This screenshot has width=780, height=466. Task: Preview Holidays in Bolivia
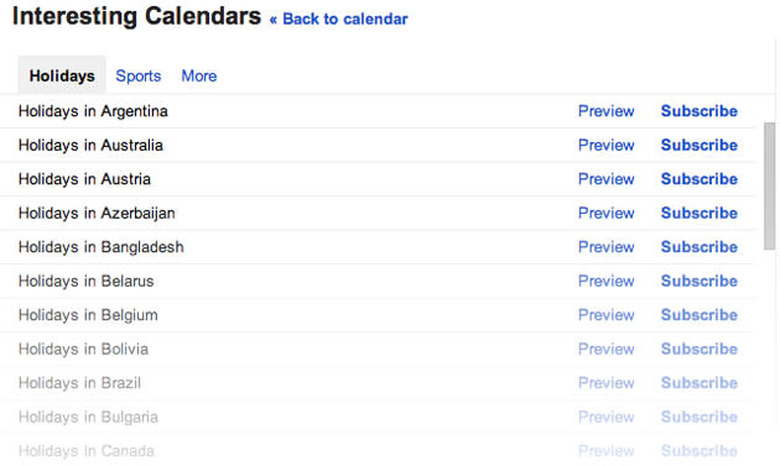point(606,349)
